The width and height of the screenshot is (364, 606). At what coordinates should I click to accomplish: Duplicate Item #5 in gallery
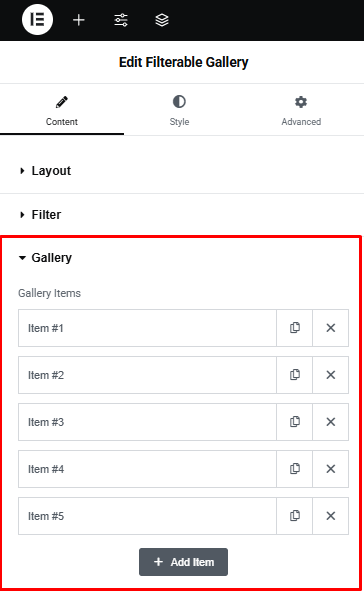pyautogui.click(x=294, y=516)
